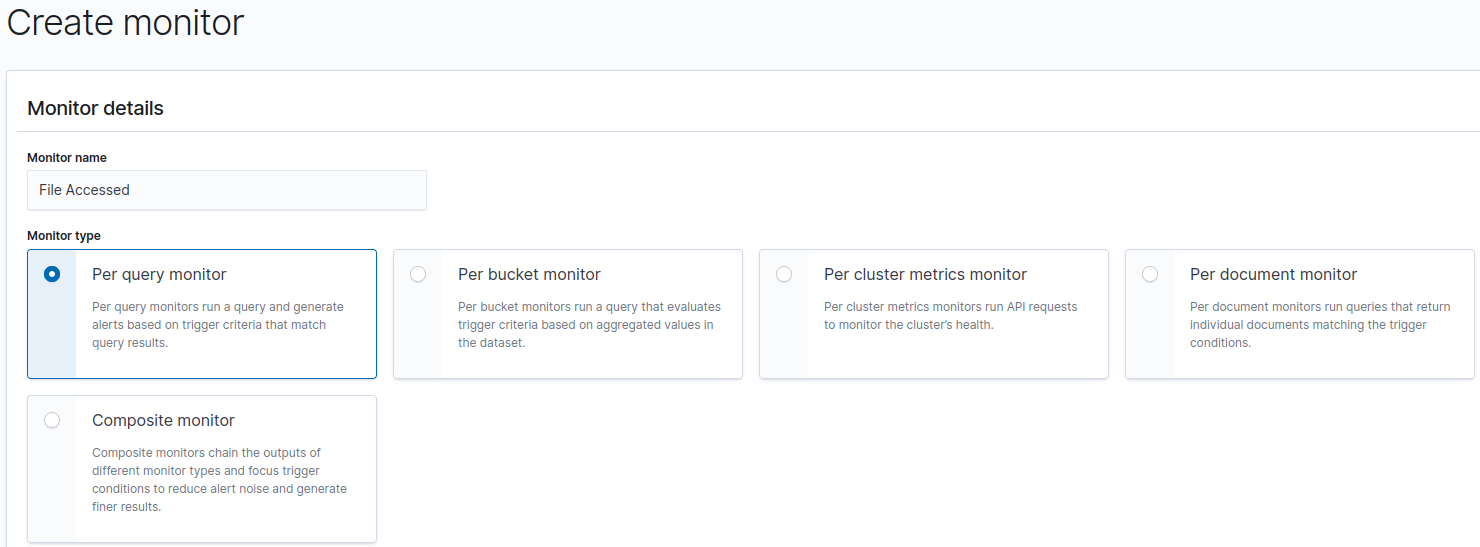Click the Per document monitor description text
This screenshot has width=1480, height=547.
coord(1320,325)
